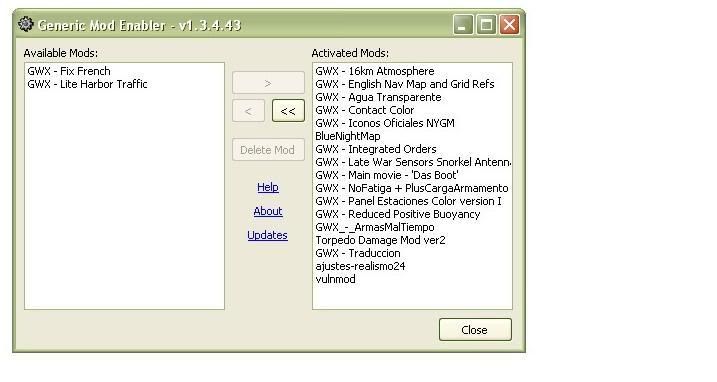
Task: Select 'GWX - Iconos Oficiales NYGM' mod
Action: click(385, 123)
